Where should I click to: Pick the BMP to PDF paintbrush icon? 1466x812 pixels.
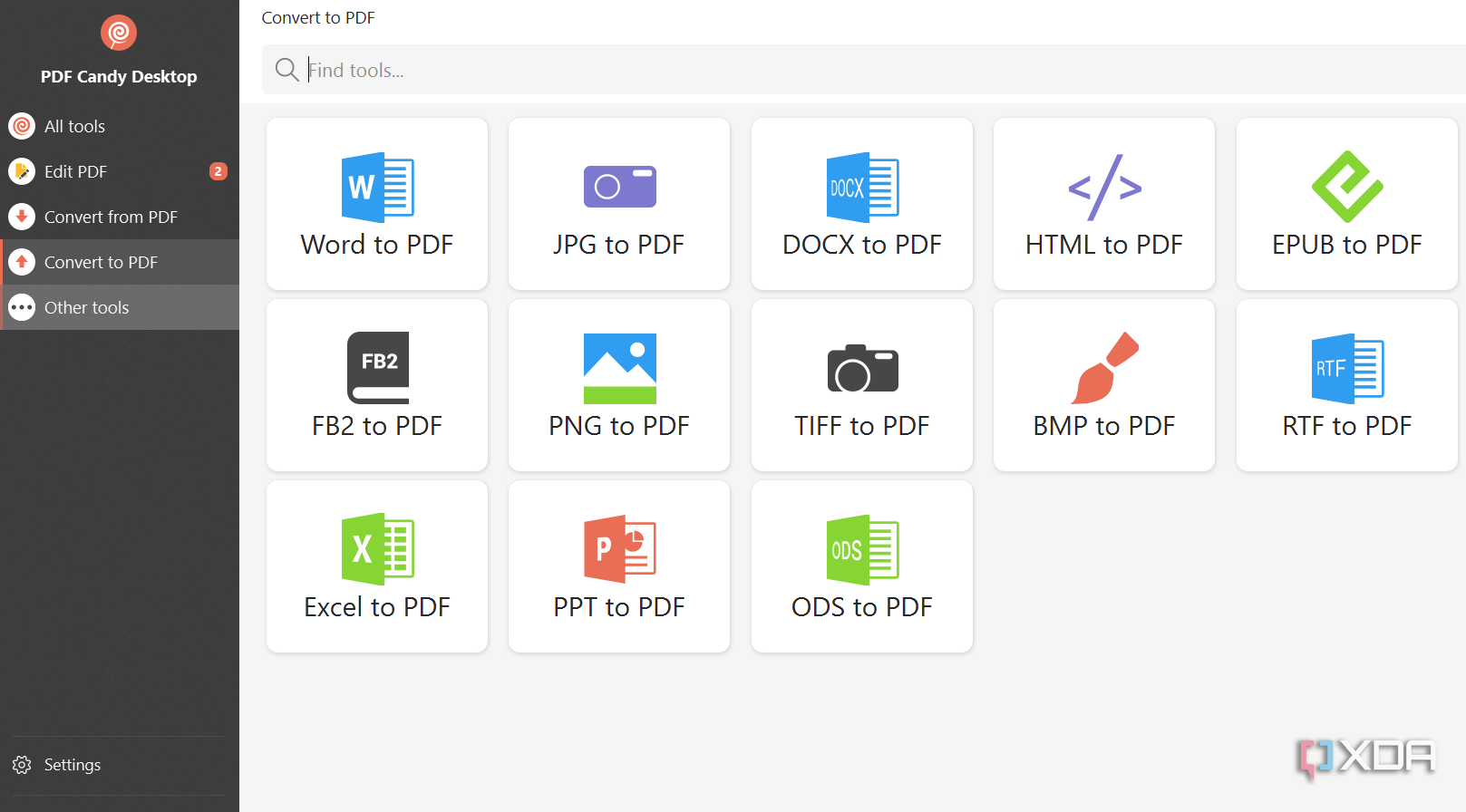(x=1104, y=368)
